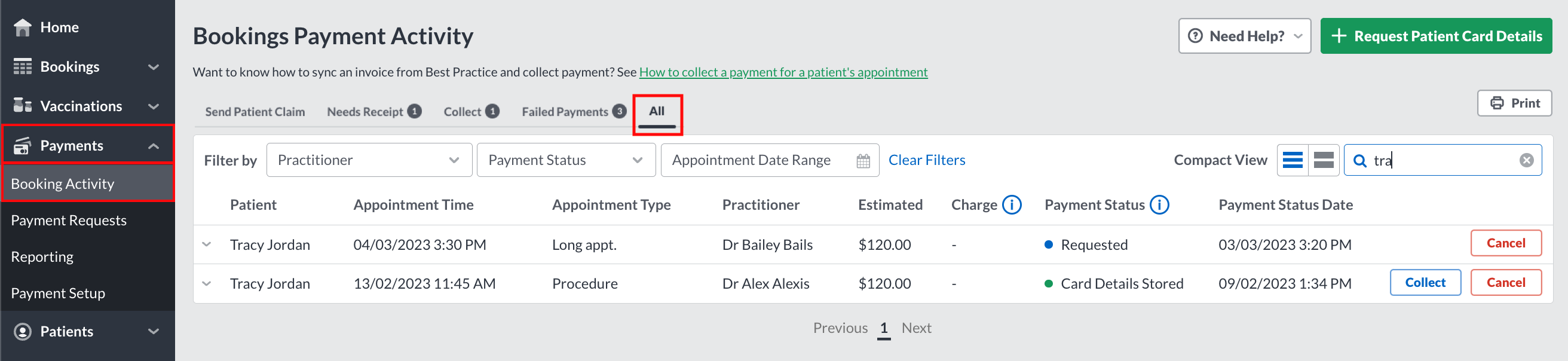This screenshot has height=361, width=1568.
Task: Click the Home house icon in sidebar
Action: [23, 27]
